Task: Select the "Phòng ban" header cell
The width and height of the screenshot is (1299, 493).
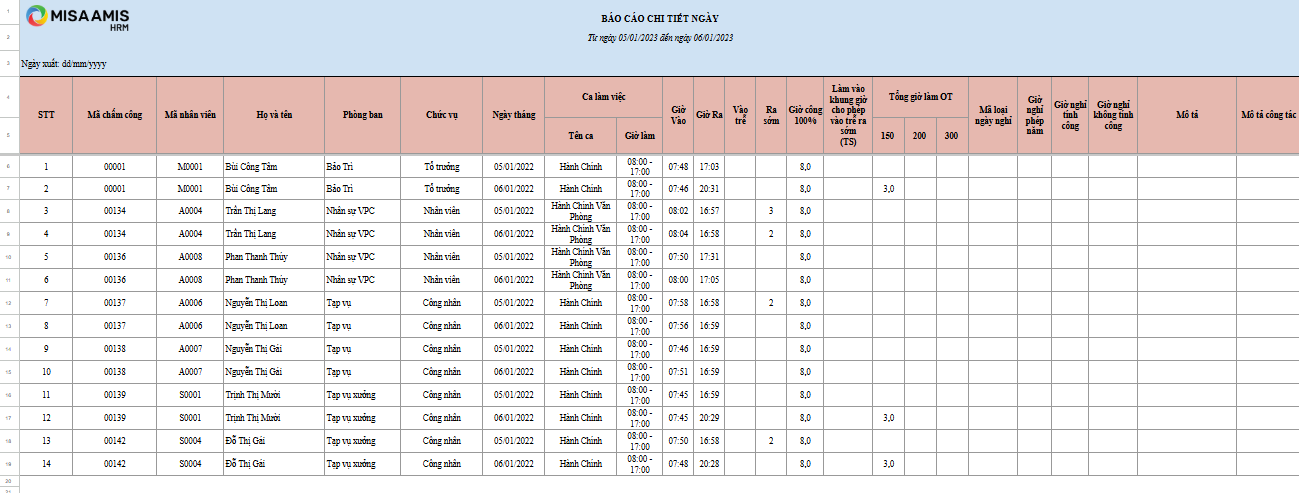Action: (x=362, y=115)
